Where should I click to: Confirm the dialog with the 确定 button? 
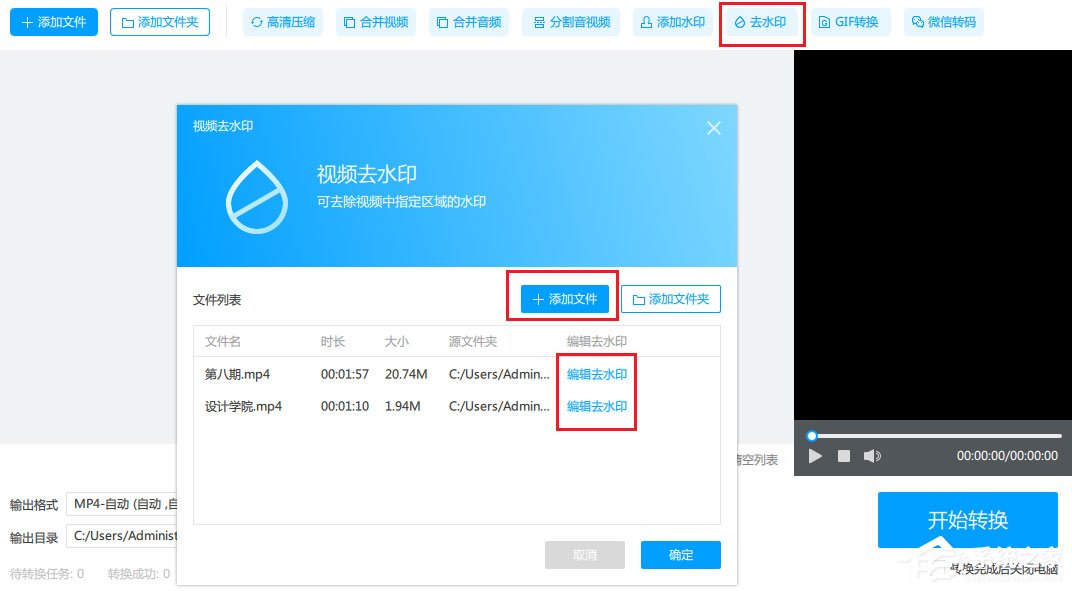coord(680,555)
